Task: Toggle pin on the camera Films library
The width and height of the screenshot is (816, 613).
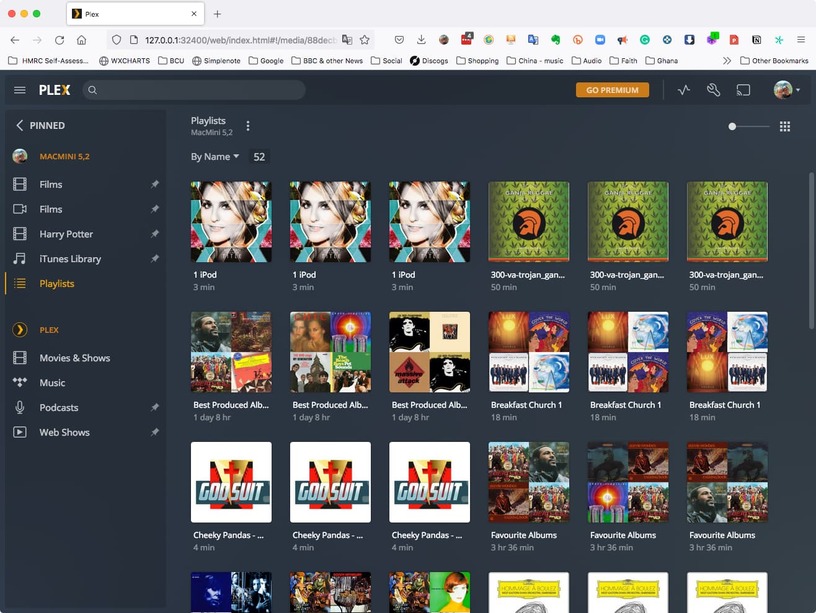Action: (x=155, y=209)
